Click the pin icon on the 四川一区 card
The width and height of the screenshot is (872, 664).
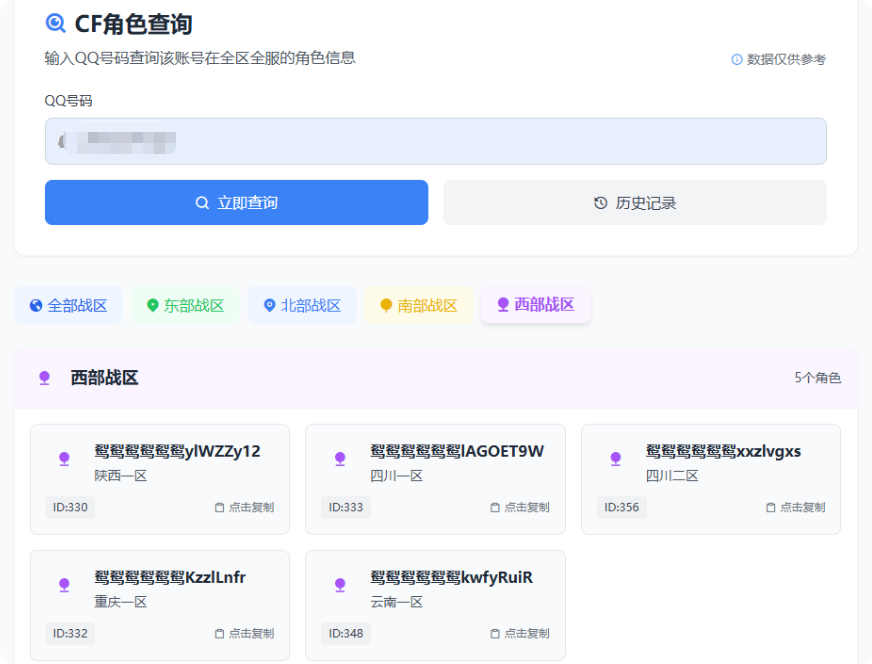(x=340, y=459)
